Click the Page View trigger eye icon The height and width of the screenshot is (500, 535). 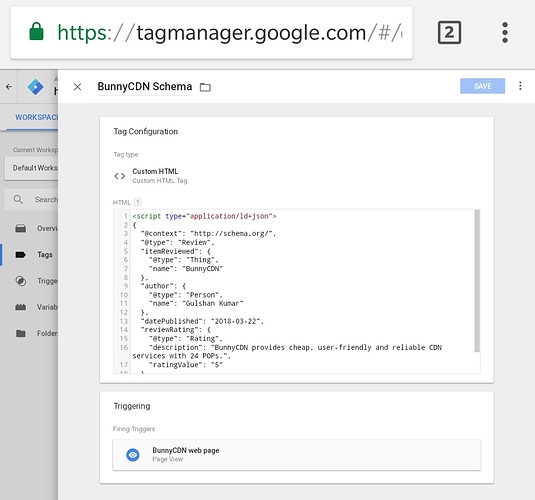[x=133, y=455]
